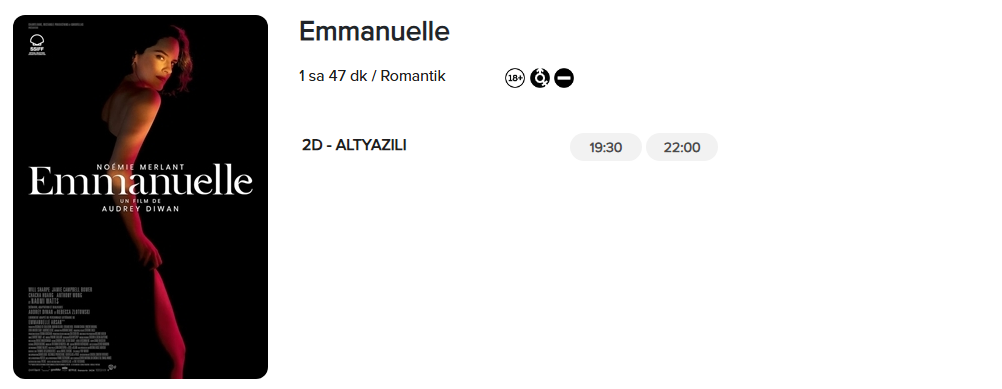
Task: Open the Emmanuelle movie poster
Action: click(x=141, y=197)
